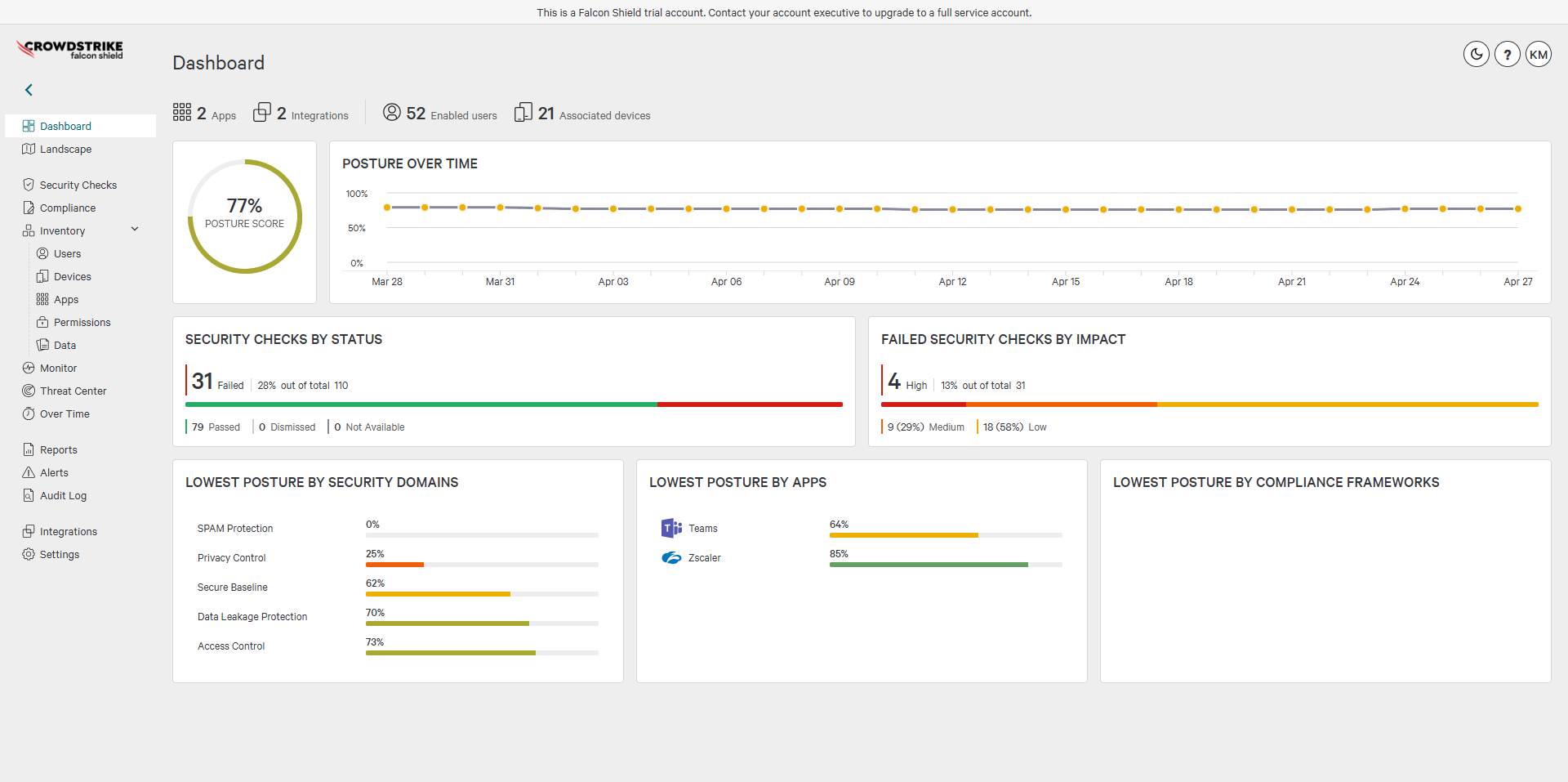Viewport: 1568px width, 782px height.
Task: Click the Security Checks shield icon
Action: [29, 185]
